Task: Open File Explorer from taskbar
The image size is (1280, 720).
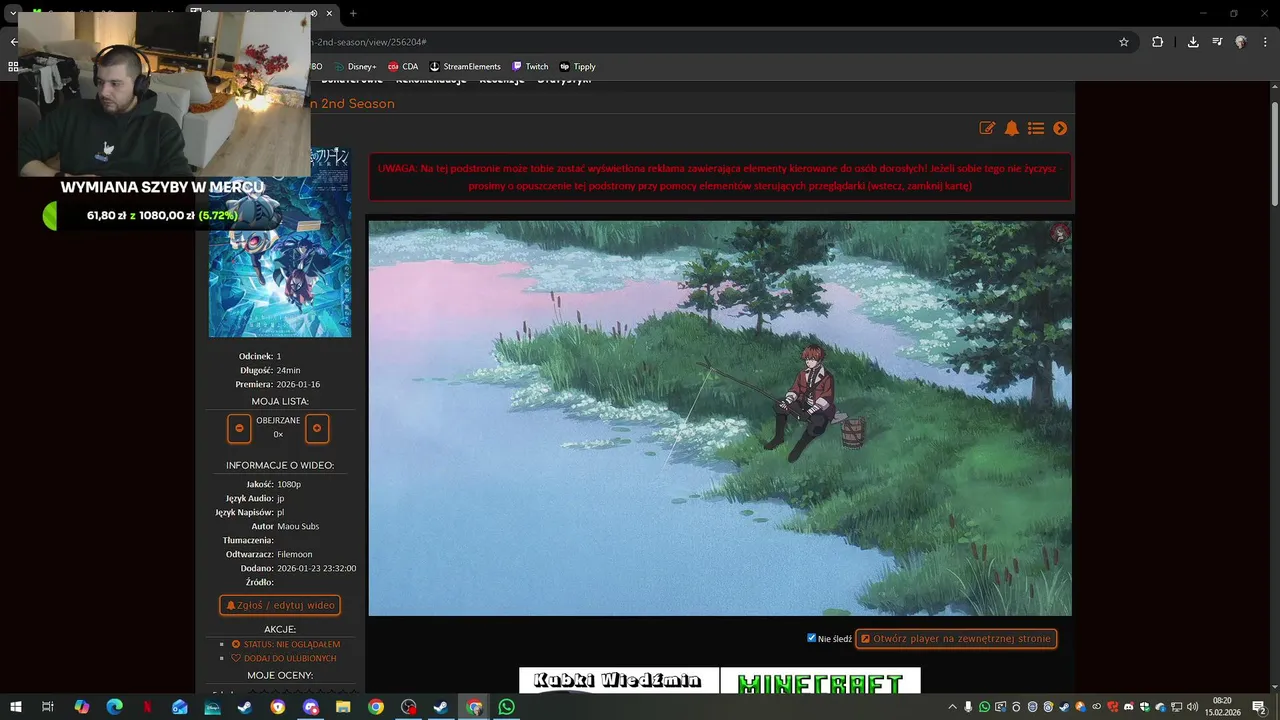Action: coord(343,707)
